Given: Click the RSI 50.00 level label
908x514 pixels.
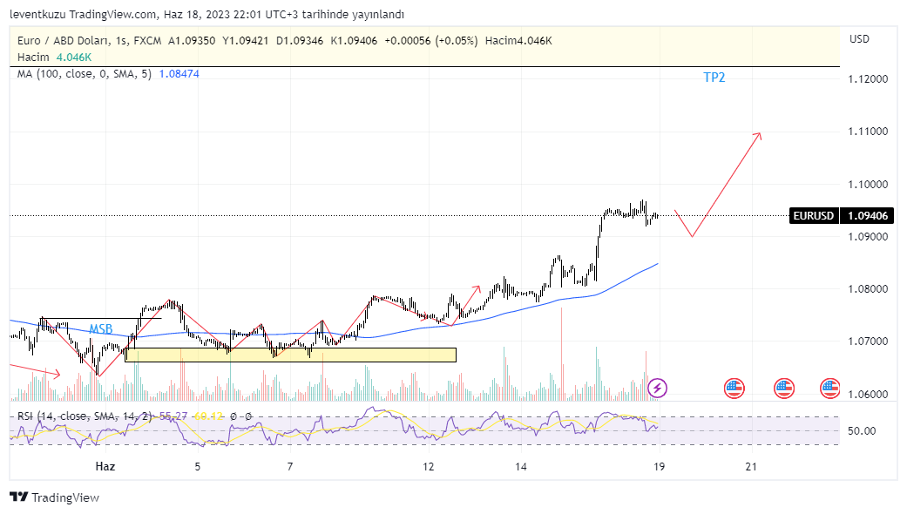Looking at the screenshot, I should pyautogui.click(x=861, y=431).
